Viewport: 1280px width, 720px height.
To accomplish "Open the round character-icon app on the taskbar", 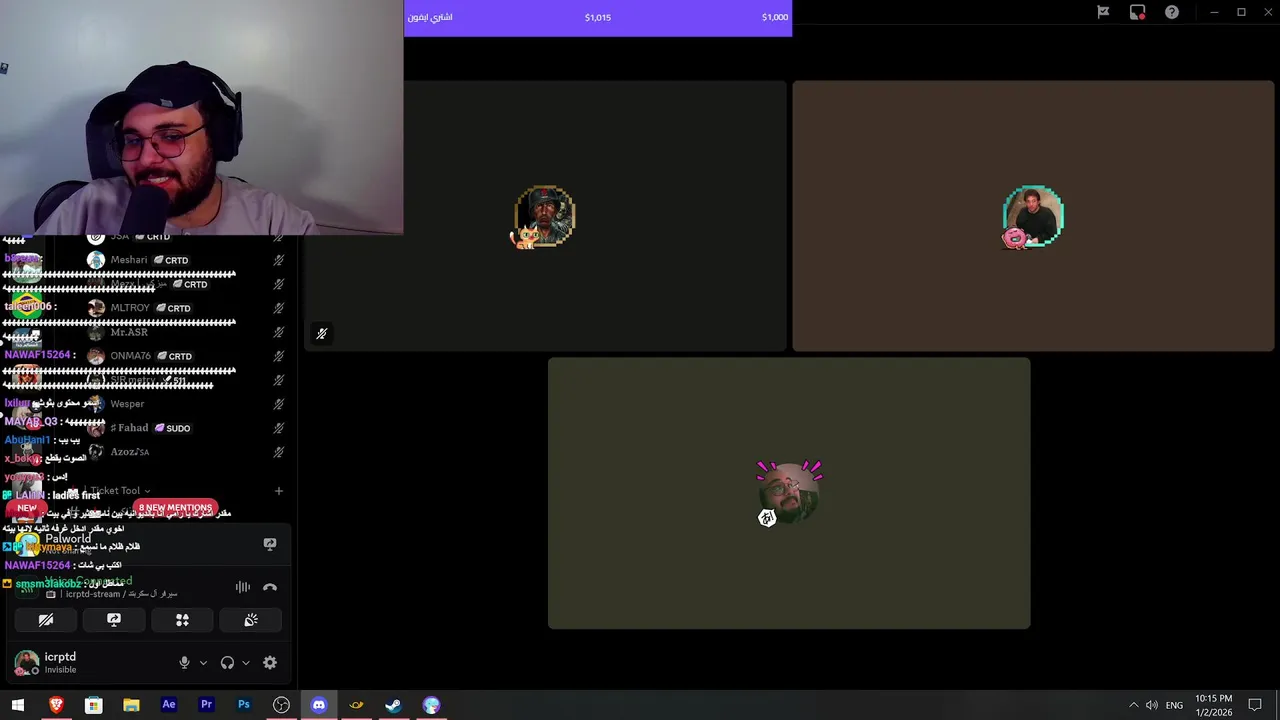I will [431, 705].
